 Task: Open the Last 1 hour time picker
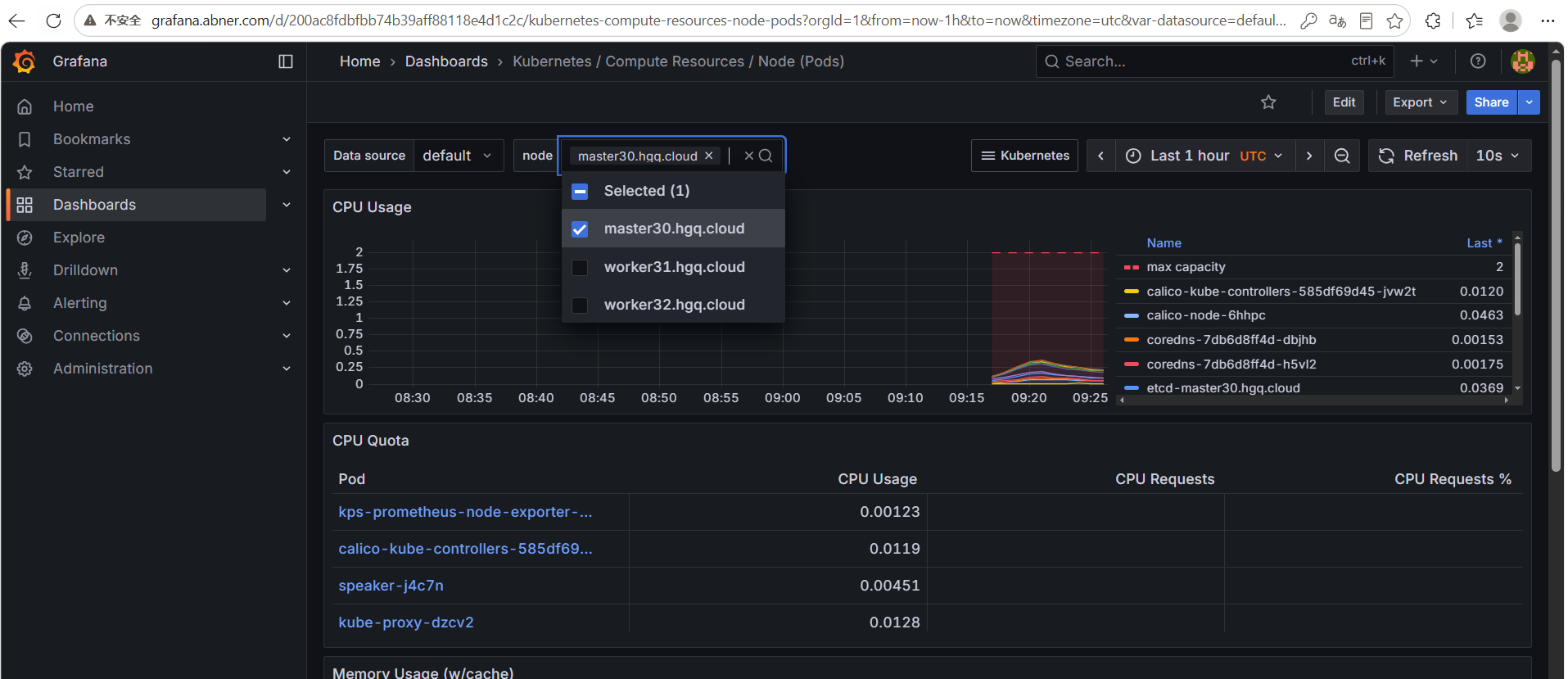pos(1205,156)
